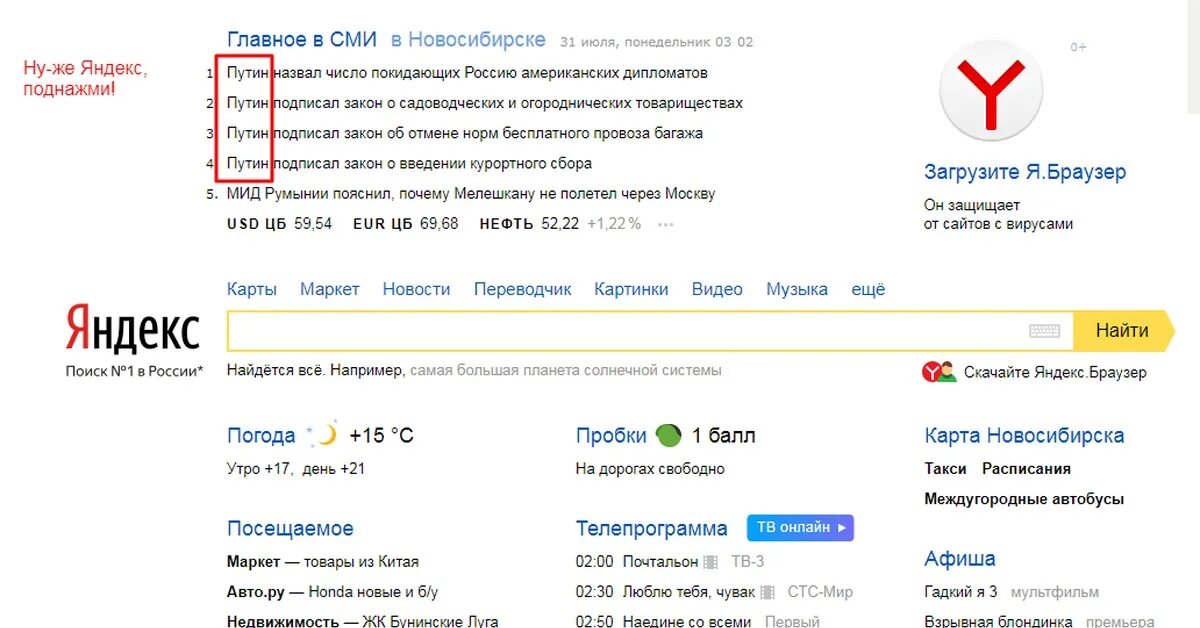
Task: Open the ещё services menu
Action: pyautogui.click(x=868, y=289)
